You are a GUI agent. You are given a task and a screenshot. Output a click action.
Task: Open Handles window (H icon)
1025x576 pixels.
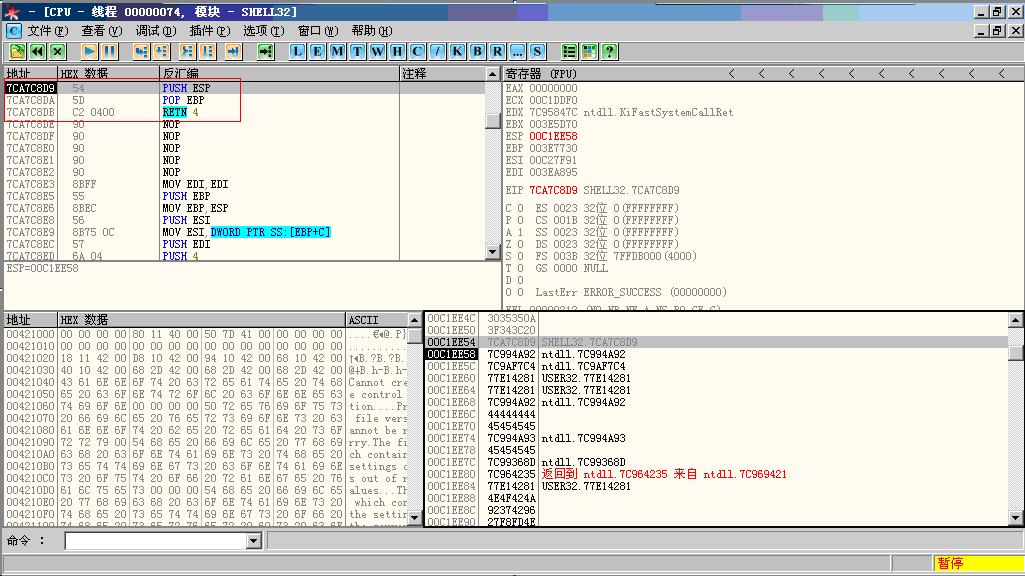point(397,52)
